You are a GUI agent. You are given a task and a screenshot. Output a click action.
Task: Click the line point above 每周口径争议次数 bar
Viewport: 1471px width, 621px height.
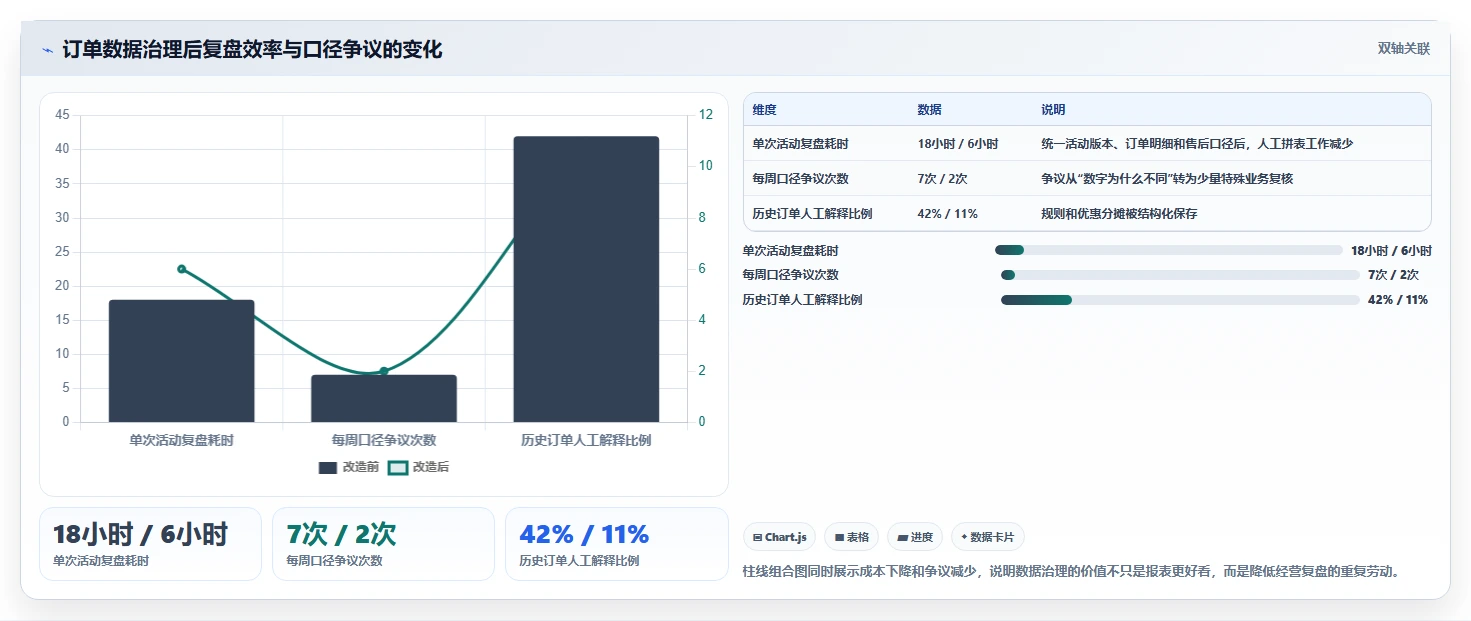(384, 371)
